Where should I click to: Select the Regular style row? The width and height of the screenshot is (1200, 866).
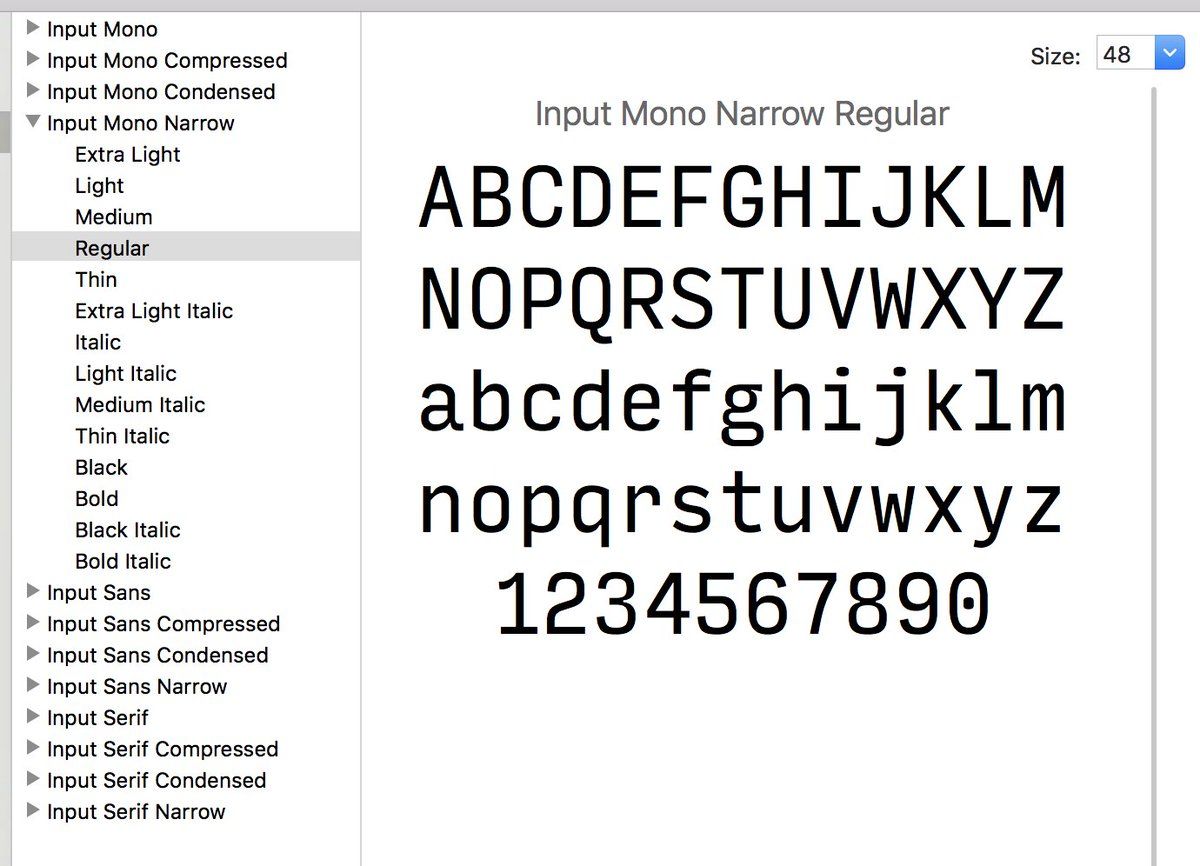111,248
